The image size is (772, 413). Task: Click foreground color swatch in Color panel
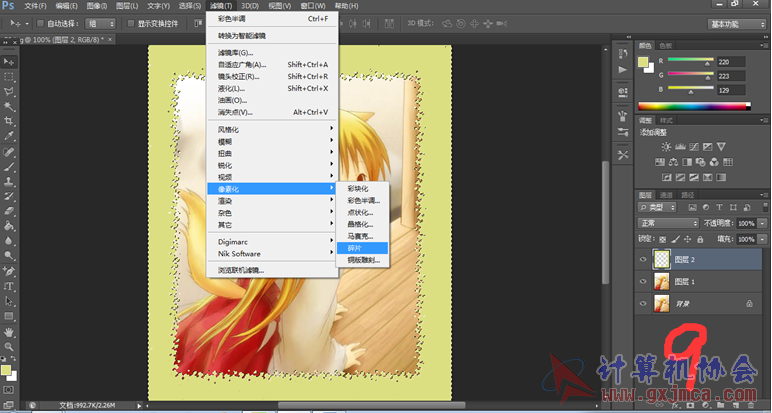[643, 63]
